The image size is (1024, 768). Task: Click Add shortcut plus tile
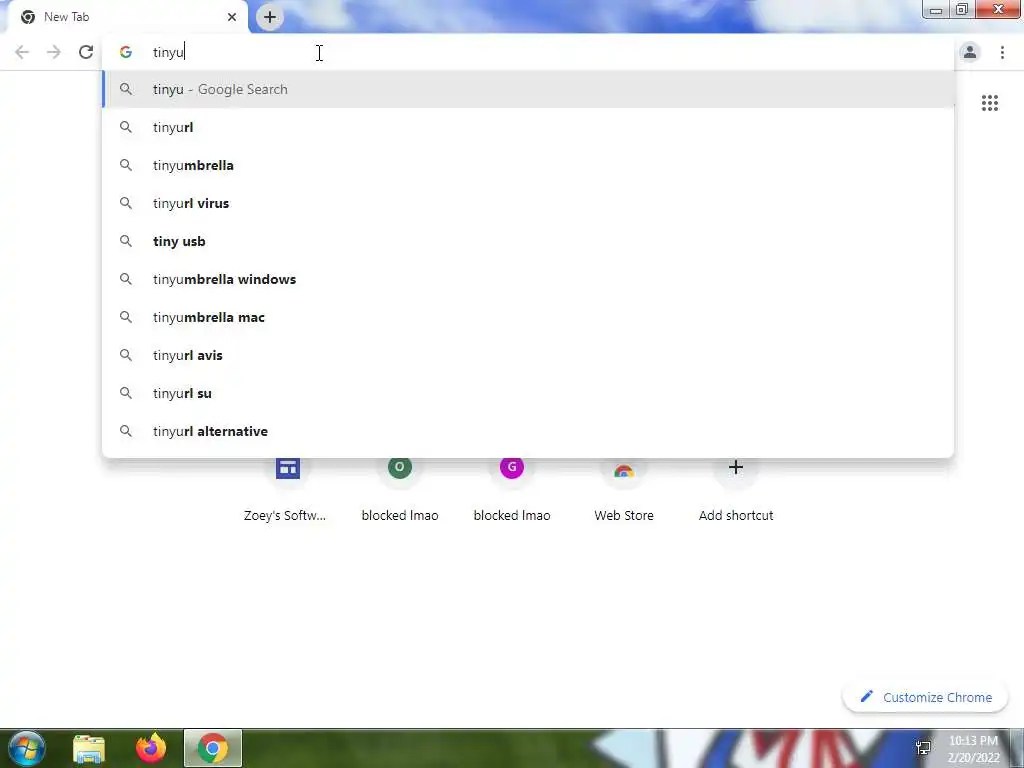736,490
